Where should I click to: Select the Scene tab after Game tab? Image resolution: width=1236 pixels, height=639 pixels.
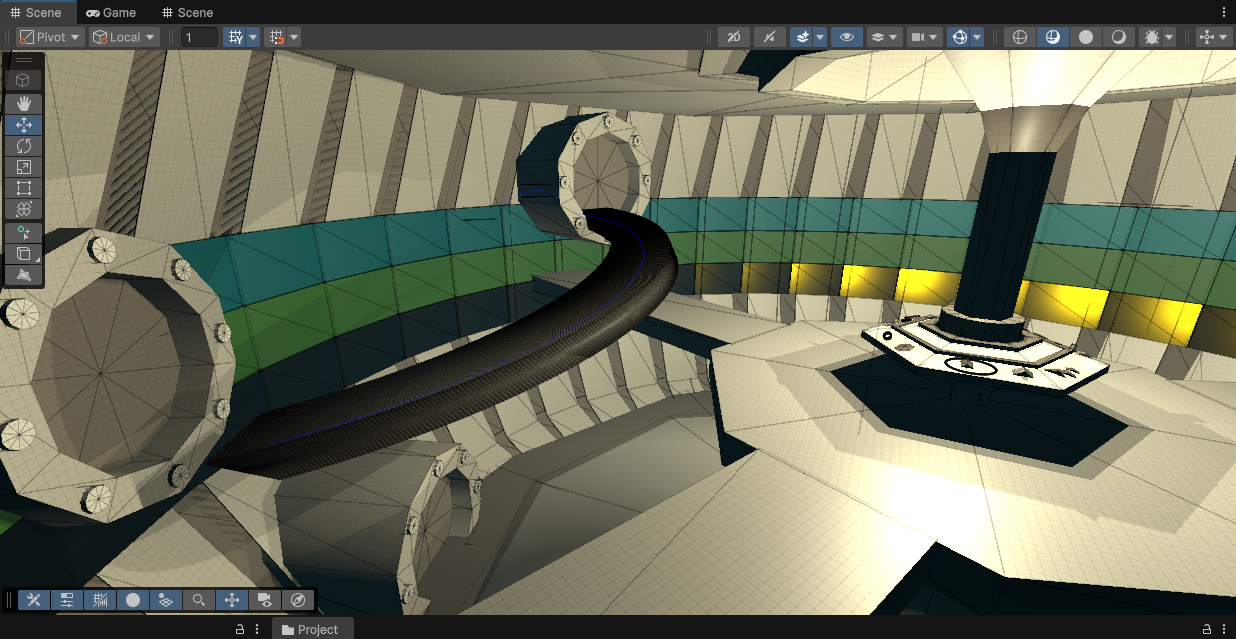187,12
